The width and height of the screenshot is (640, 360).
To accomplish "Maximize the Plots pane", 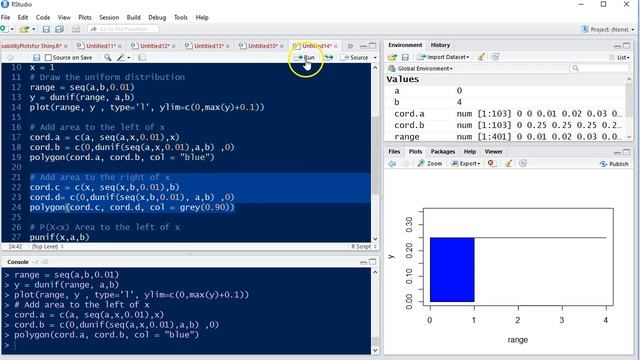I will click(x=627, y=152).
